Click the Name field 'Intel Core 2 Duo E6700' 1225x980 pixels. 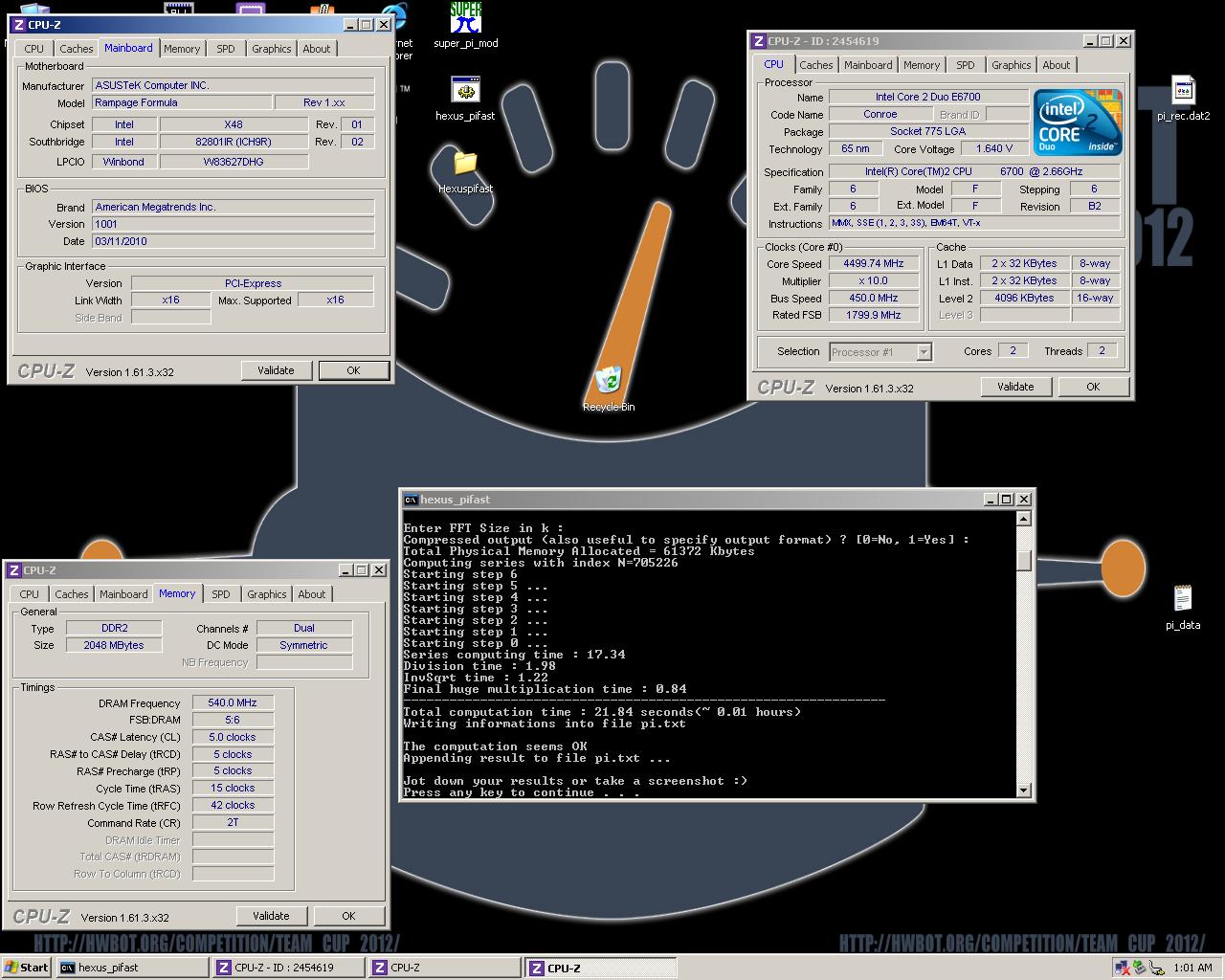tap(927, 97)
